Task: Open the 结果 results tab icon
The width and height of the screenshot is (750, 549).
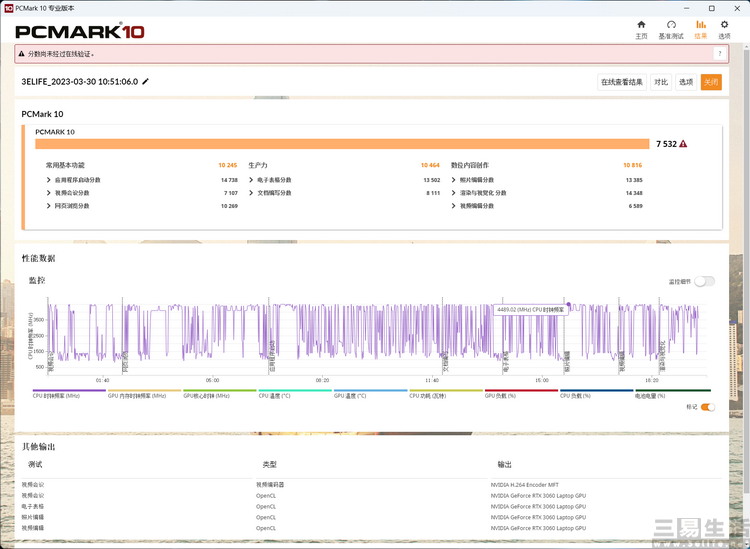Action: (701, 24)
